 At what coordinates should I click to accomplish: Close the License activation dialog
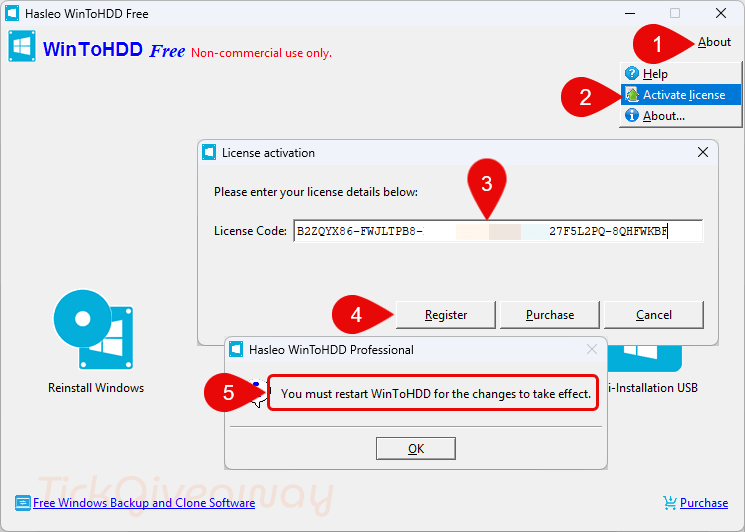point(703,152)
